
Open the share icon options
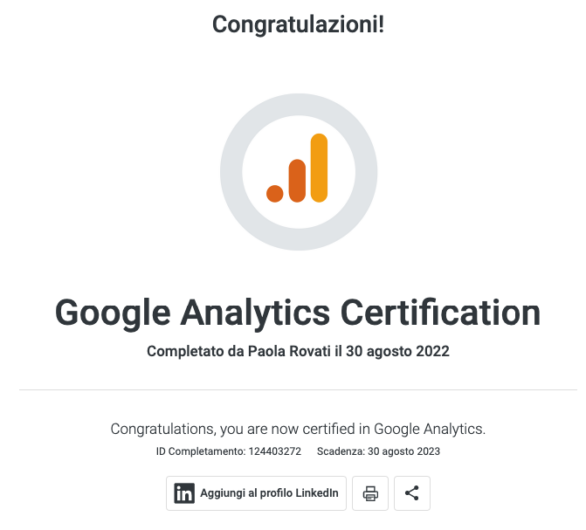[412, 493]
